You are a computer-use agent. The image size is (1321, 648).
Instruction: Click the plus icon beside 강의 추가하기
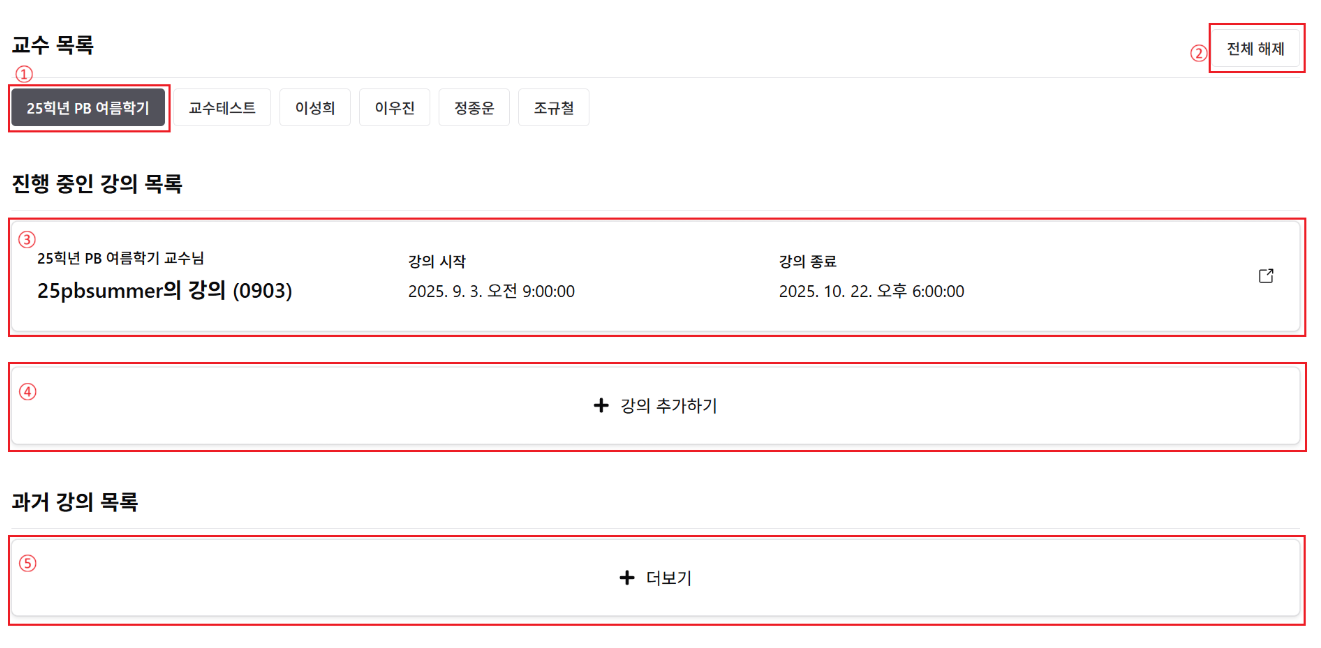pos(601,406)
